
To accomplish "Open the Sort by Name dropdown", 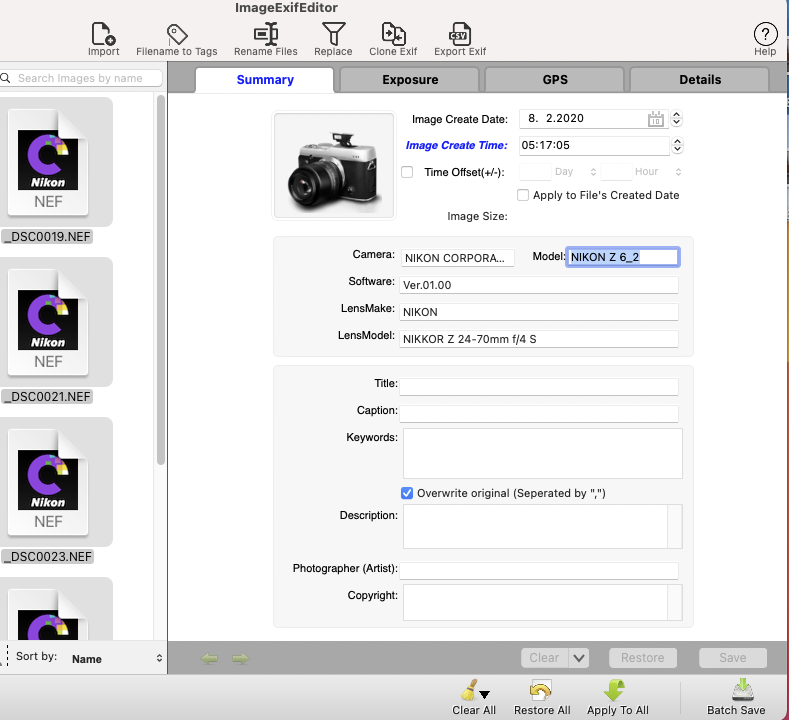I will tap(116, 659).
